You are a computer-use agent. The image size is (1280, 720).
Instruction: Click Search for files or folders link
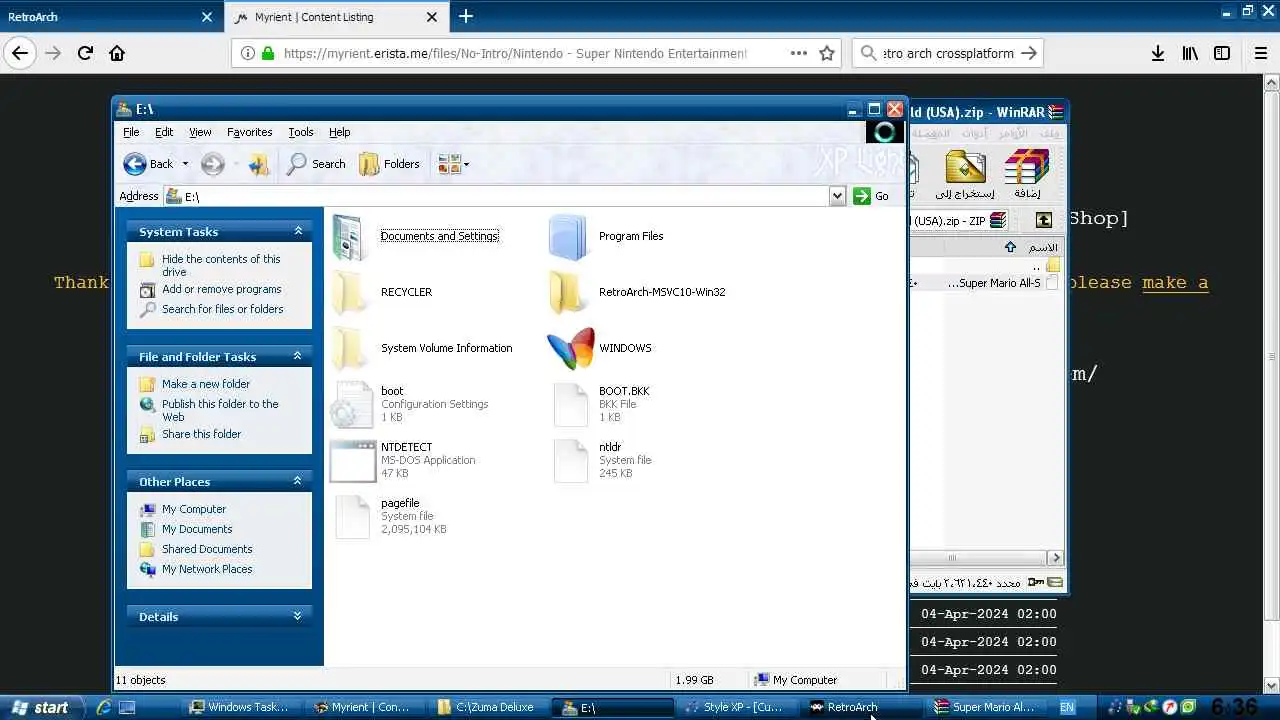click(223, 309)
